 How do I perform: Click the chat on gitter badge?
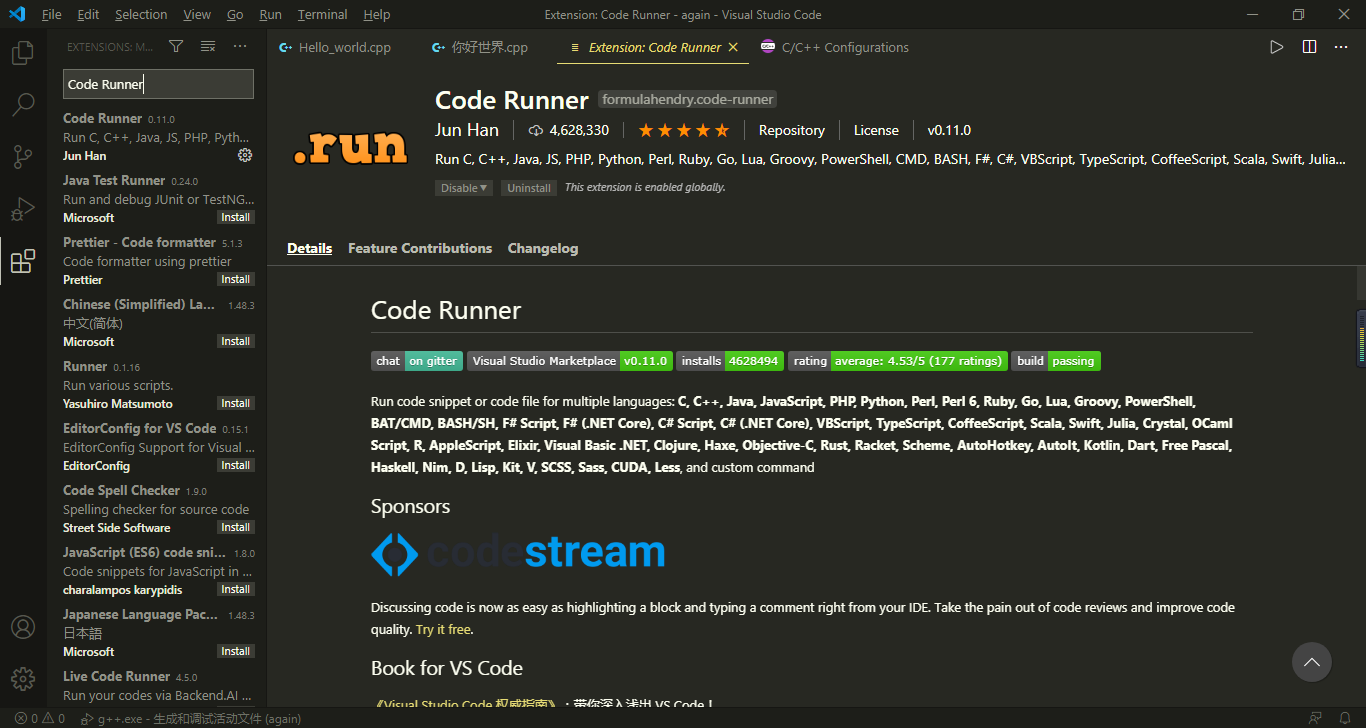[x=417, y=361]
